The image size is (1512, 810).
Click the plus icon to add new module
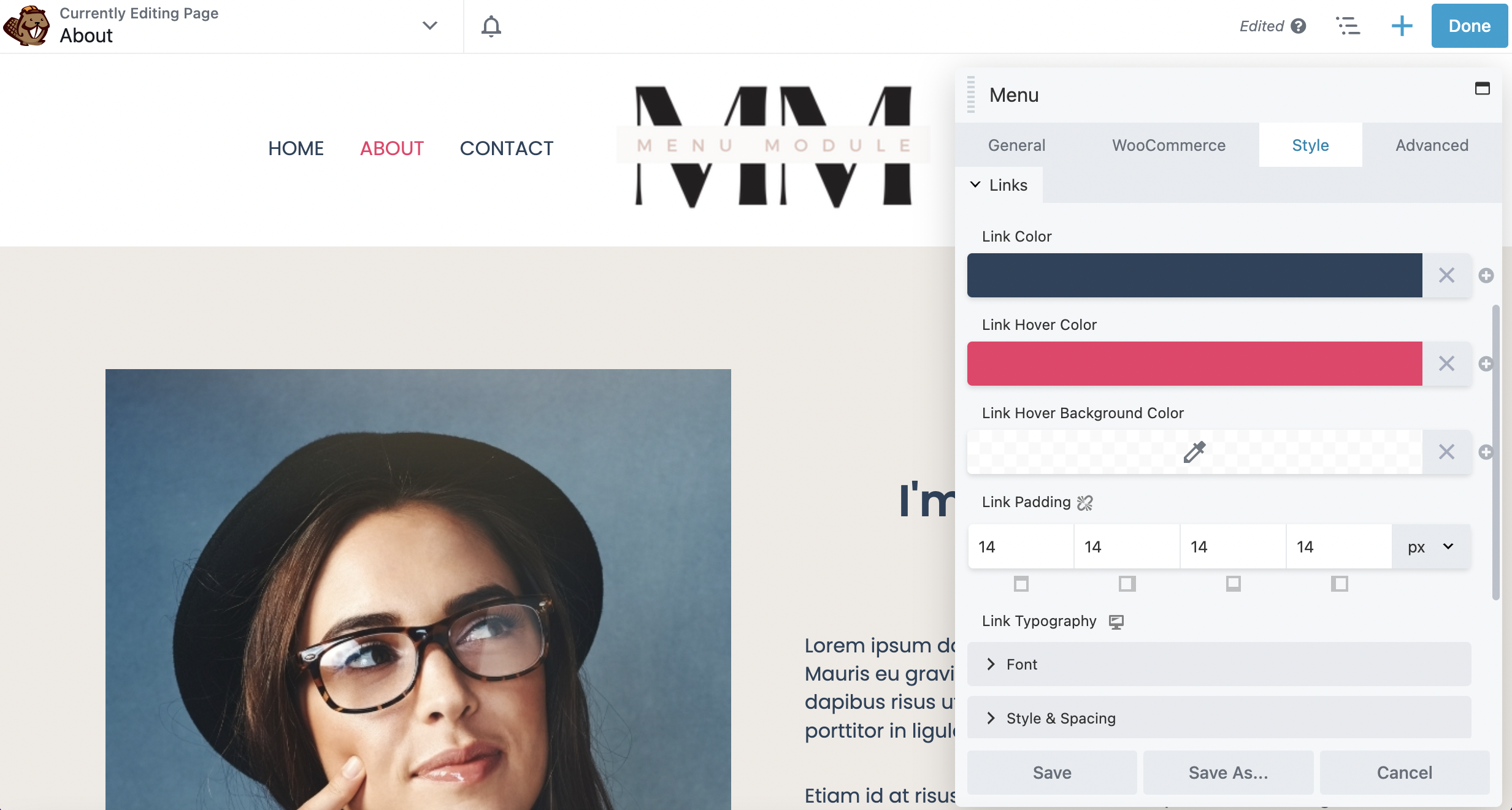coord(1402,25)
